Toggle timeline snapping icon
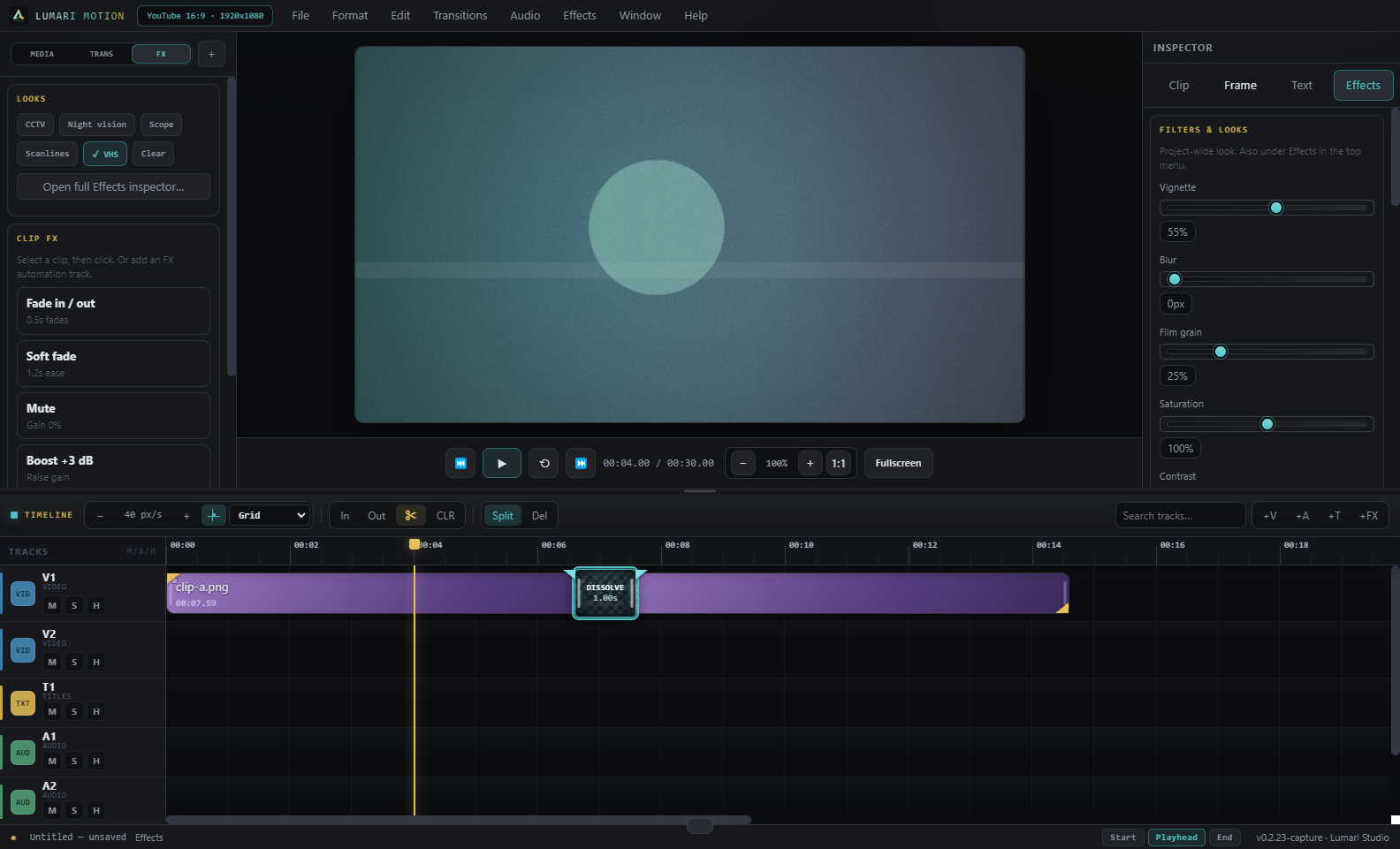This screenshot has height=849, width=1400. click(x=213, y=516)
